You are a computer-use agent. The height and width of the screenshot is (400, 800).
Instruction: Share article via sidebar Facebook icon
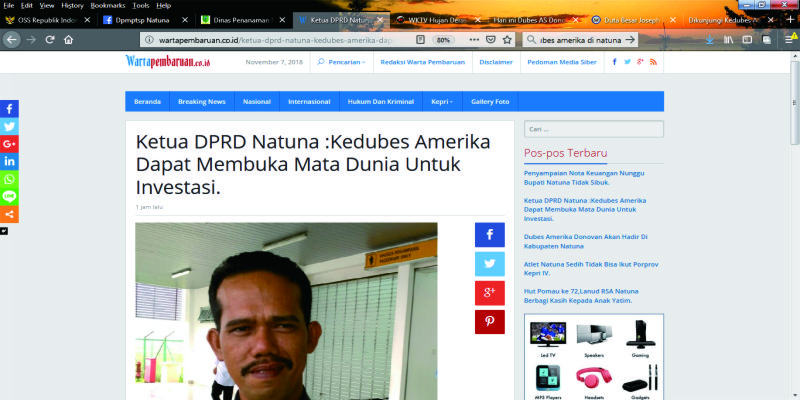tap(9, 109)
